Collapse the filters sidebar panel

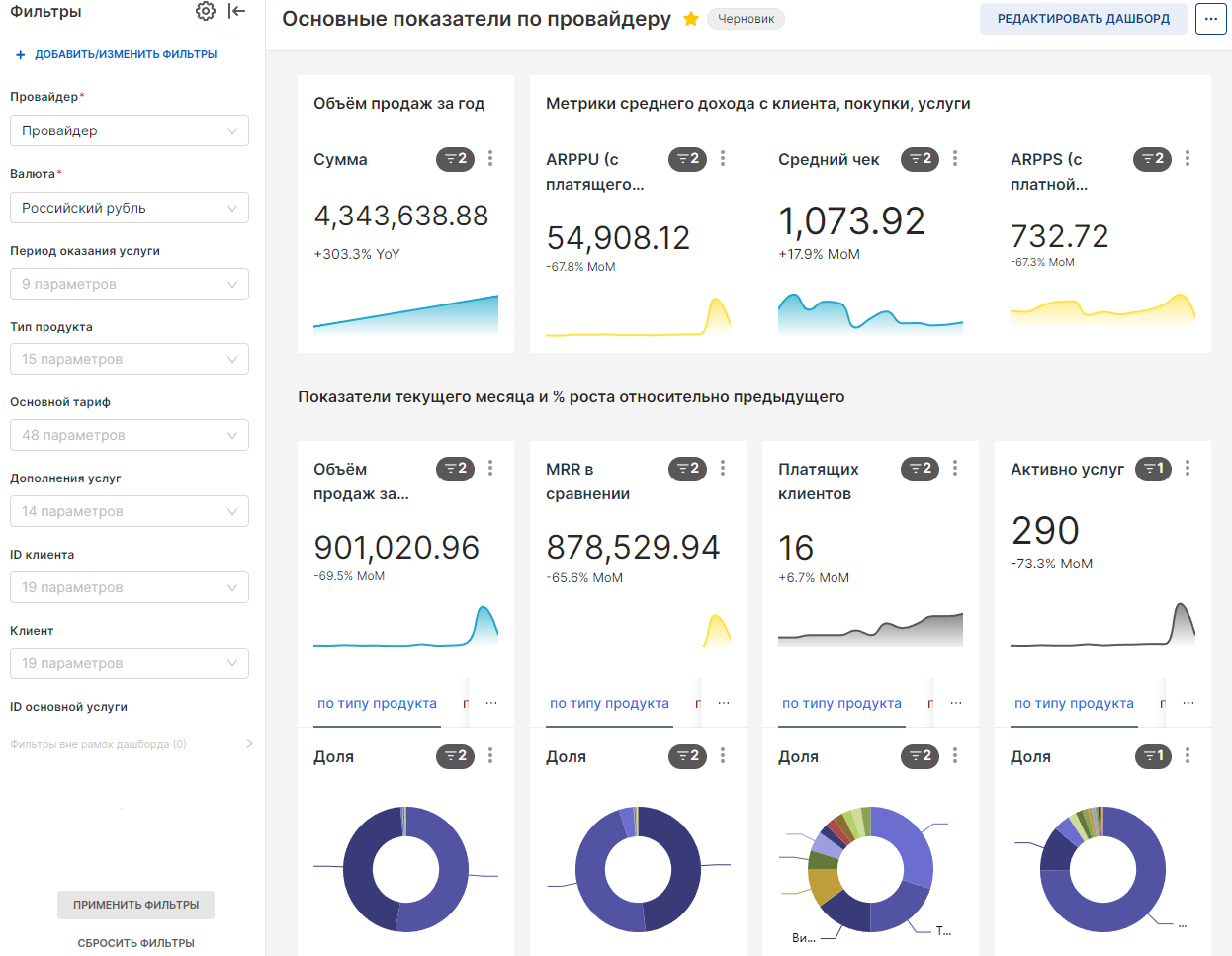pyautogui.click(x=236, y=11)
